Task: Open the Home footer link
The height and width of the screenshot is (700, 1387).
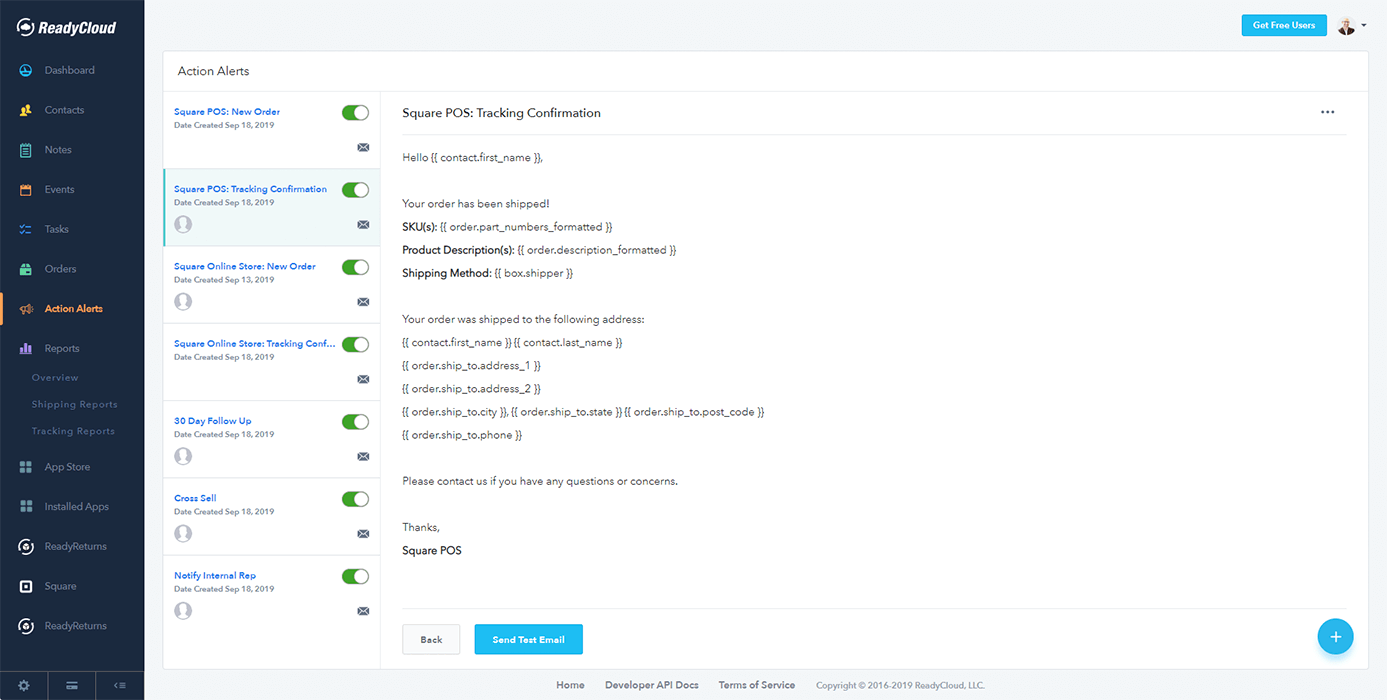Action: pyautogui.click(x=570, y=685)
